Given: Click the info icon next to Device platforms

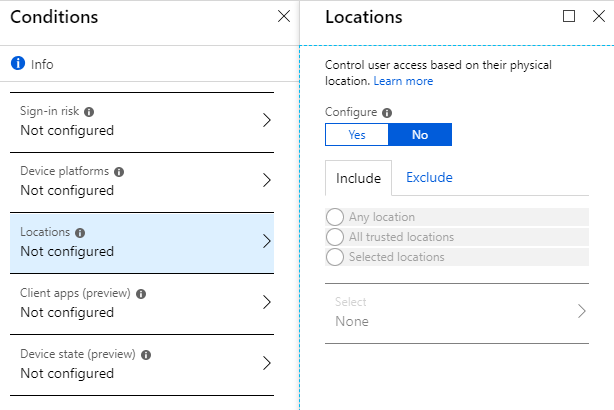Looking at the screenshot, I should tap(119, 172).
